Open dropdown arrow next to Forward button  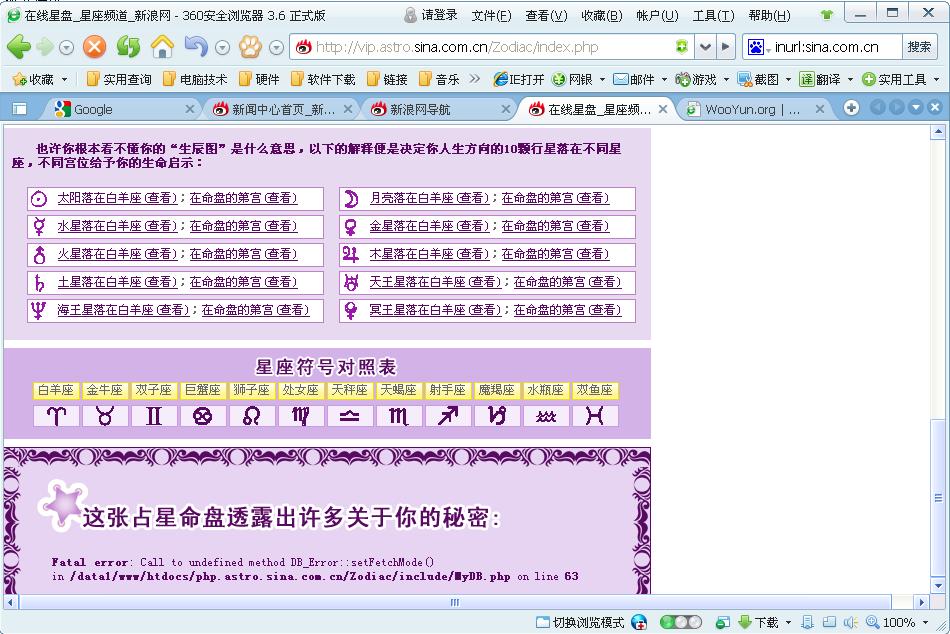67,48
